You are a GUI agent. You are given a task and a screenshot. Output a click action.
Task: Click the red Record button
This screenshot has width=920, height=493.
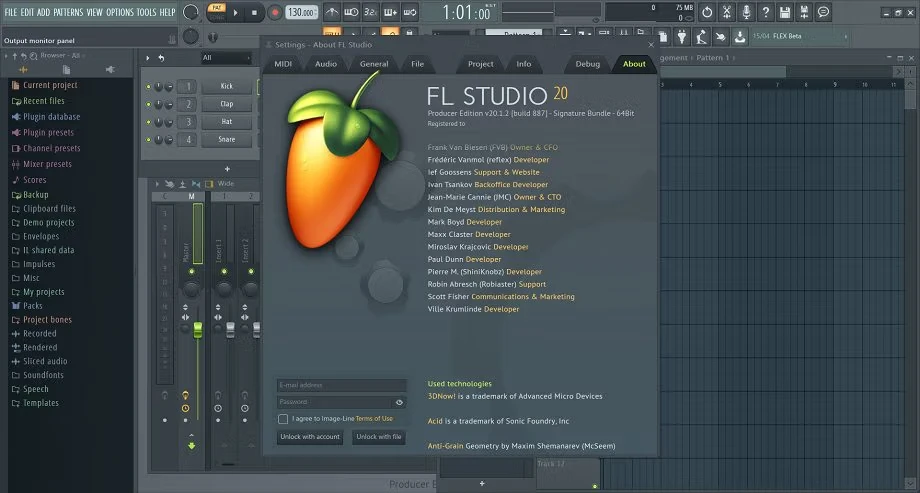tap(274, 13)
